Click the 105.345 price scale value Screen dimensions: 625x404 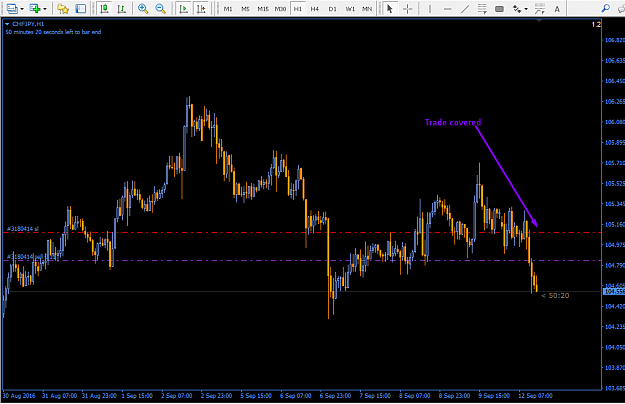[x=615, y=204]
